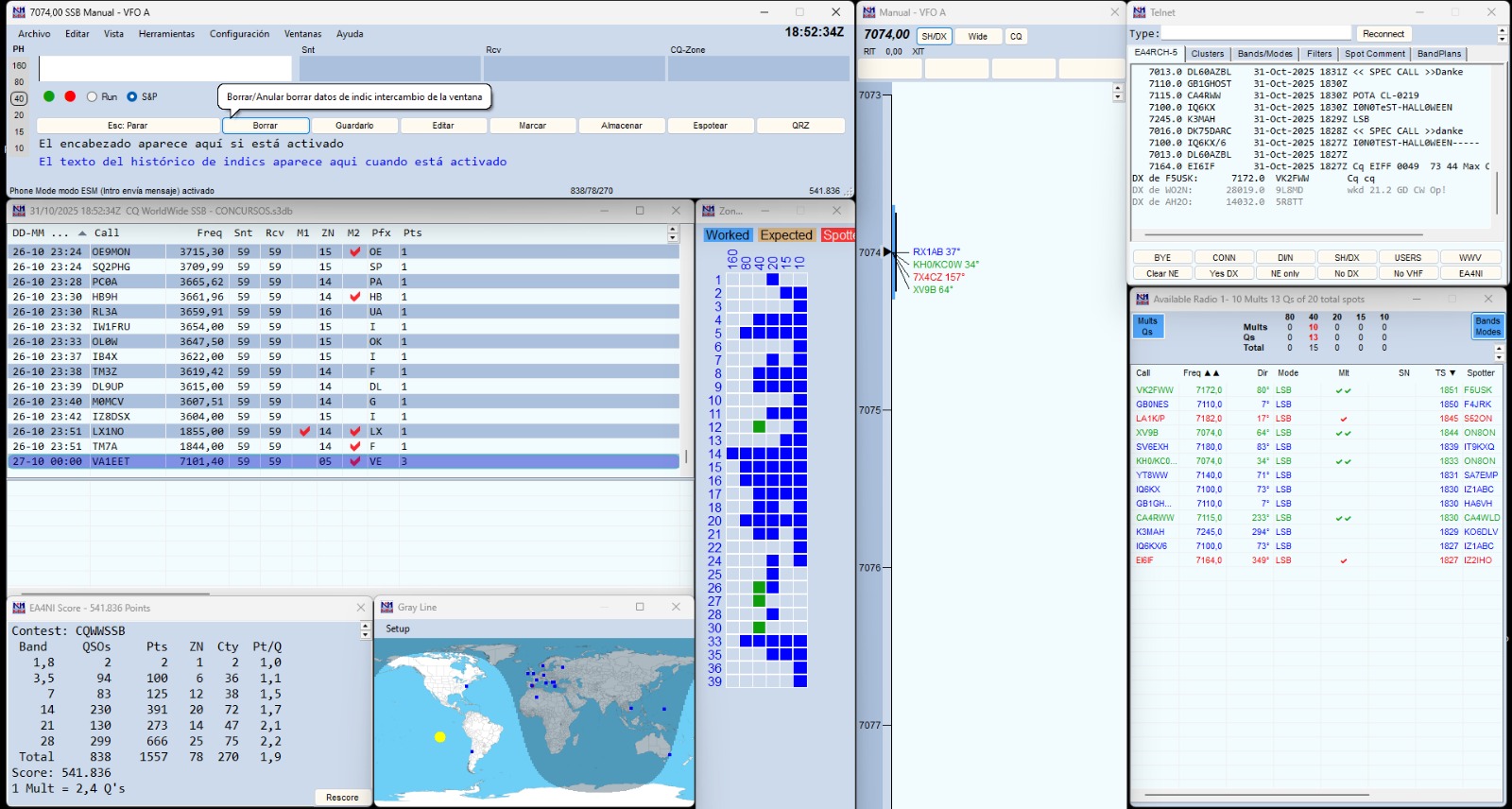Switch to the Bands/Modes tab in Telnet
This screenshot has height=809, width=1512.
[x=1264, y=54]
